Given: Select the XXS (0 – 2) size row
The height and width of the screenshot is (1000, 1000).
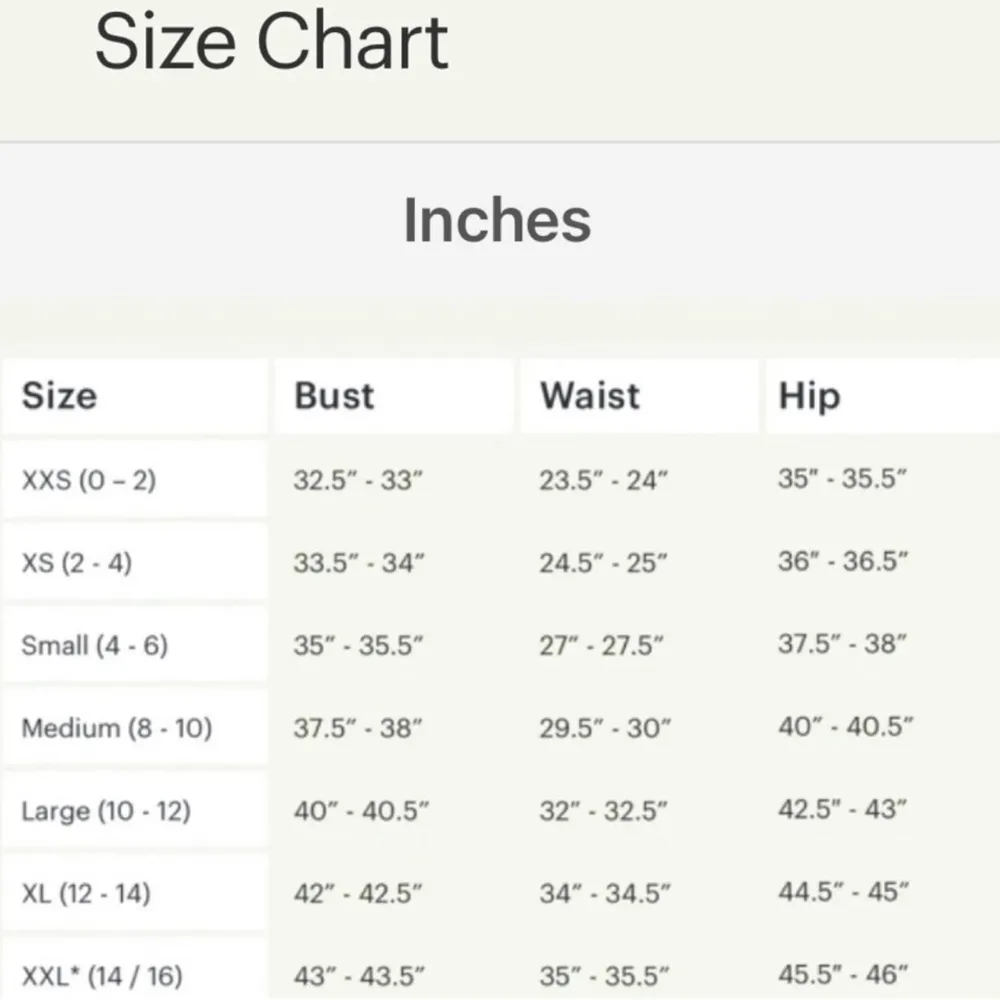Looking at the screenshot, I should point(89,481).
